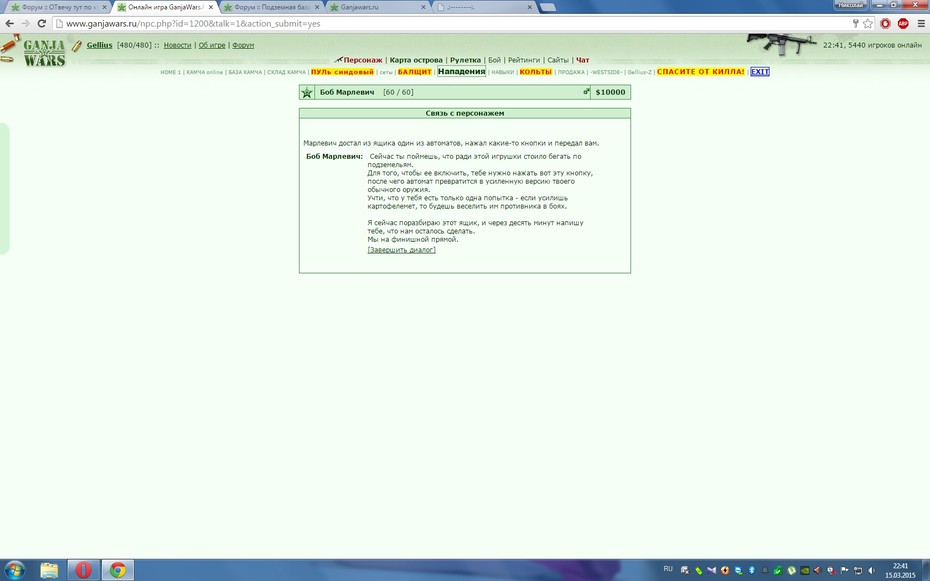Click the blue EXIT button

(x=760, y=72)
